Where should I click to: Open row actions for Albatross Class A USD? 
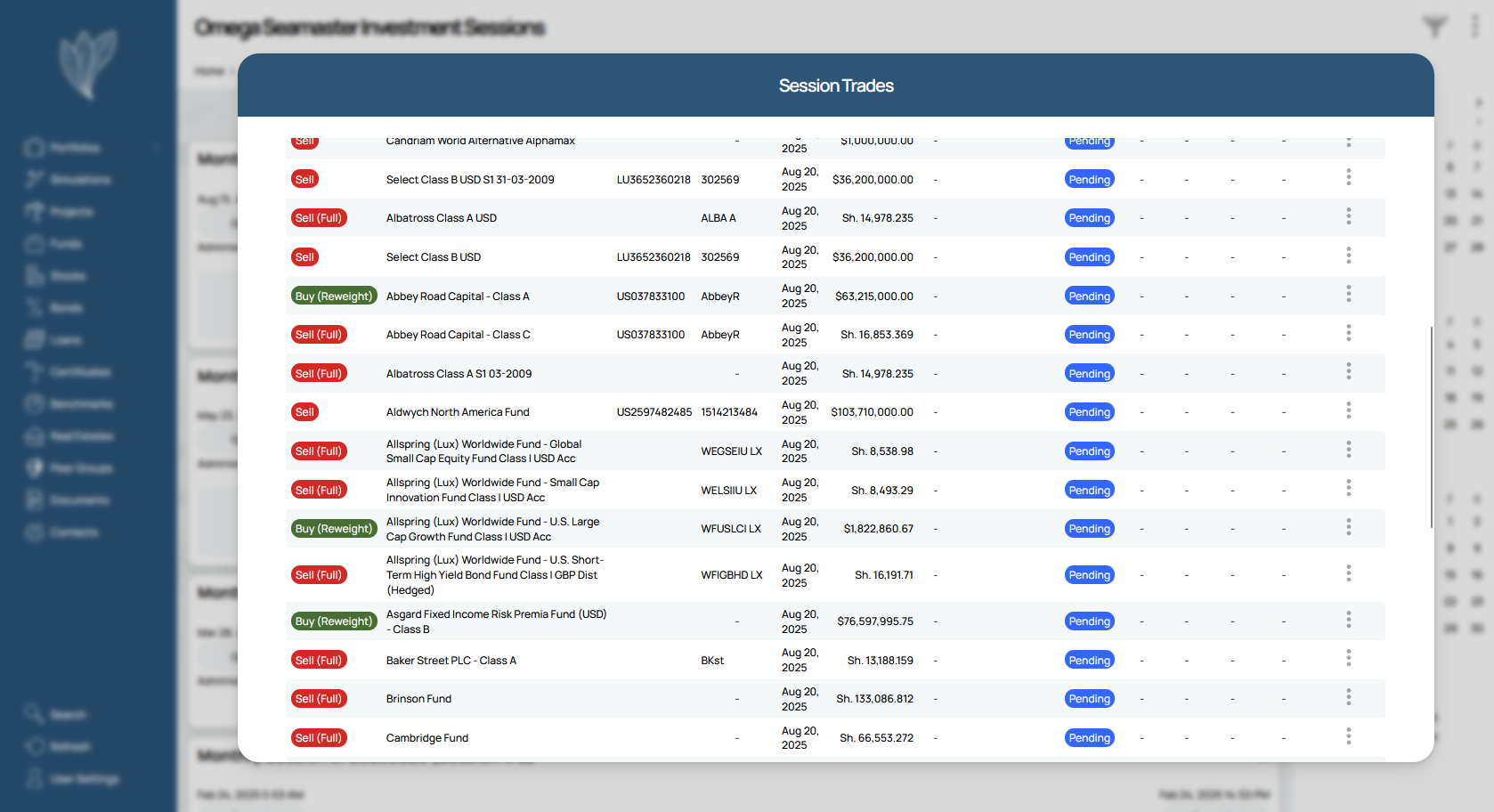coord(1348,216)
